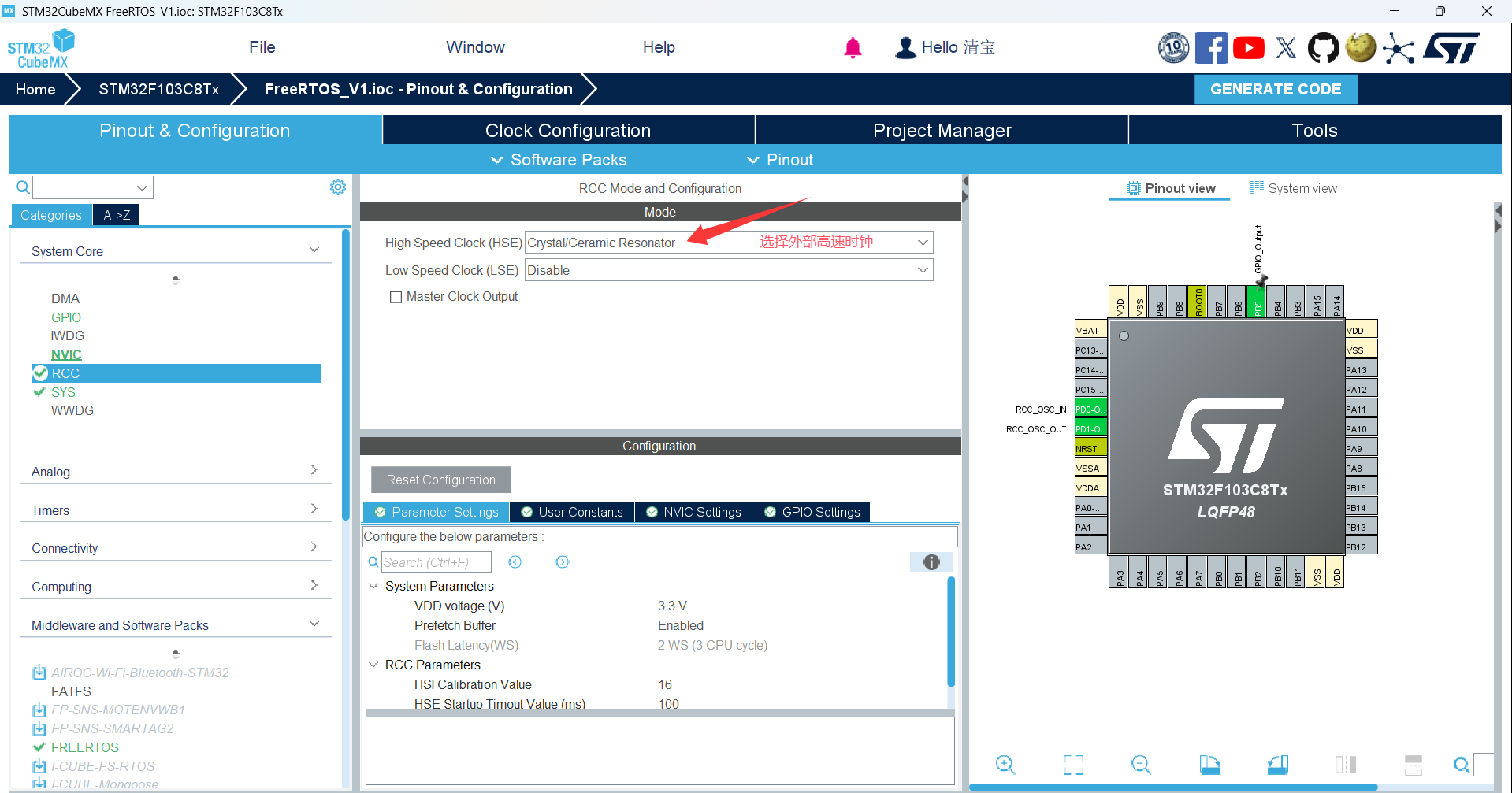Select SYS in System Core list
The image size is (1512, 793).
pyautogui.click(x=63, y=392)
